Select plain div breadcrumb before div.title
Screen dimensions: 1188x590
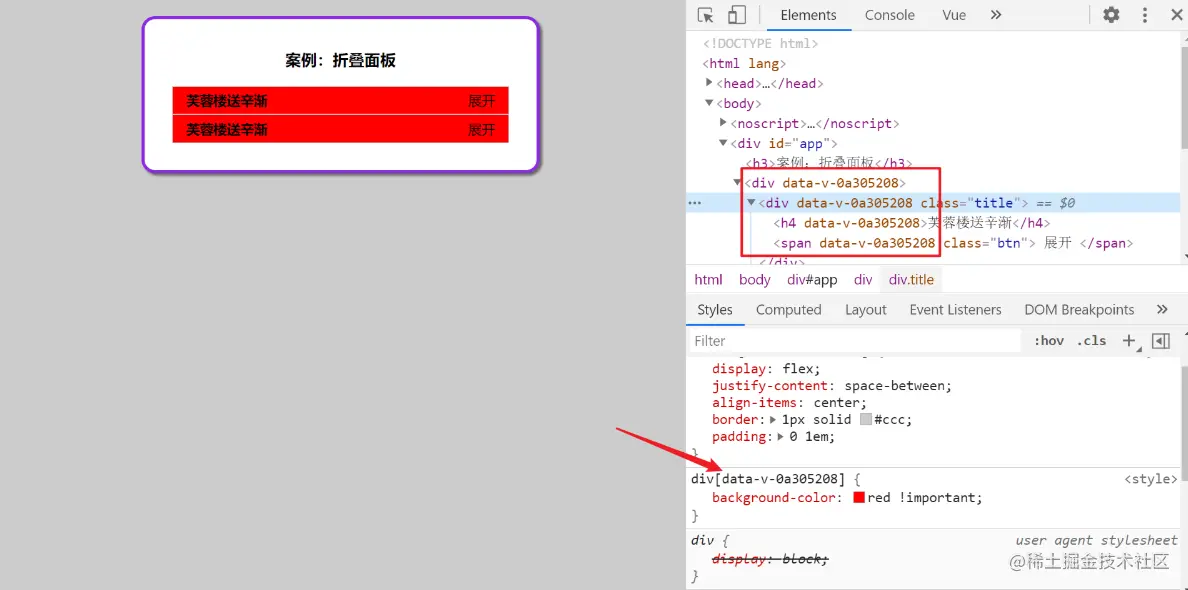863,279
